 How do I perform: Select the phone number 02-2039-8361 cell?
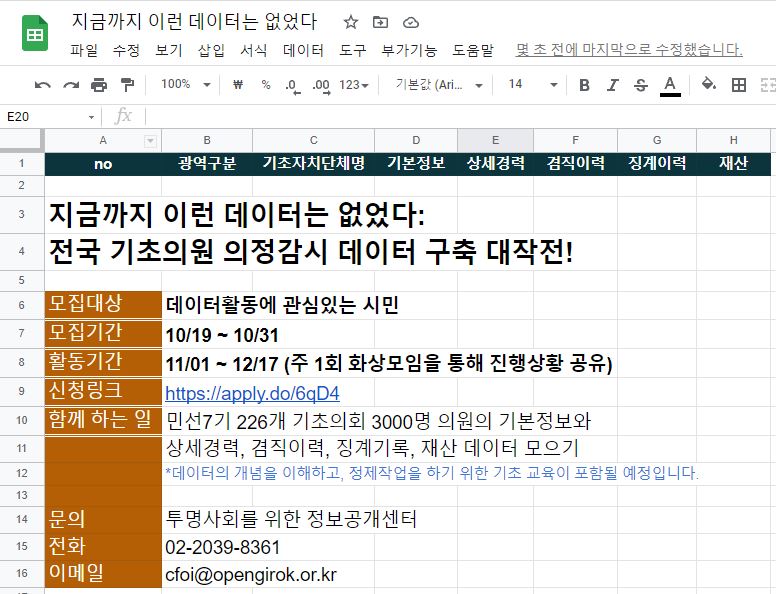point(267,547)
